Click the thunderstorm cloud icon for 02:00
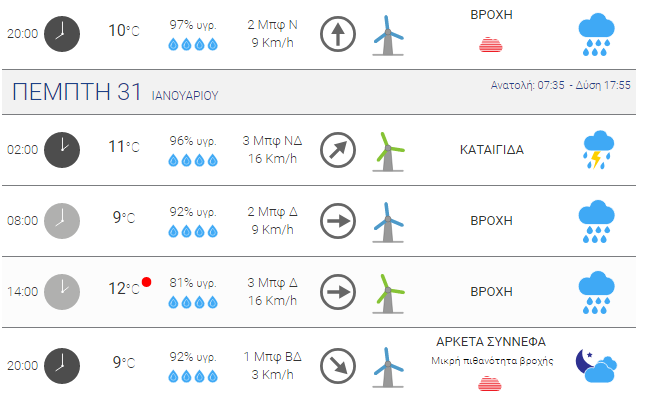The image size is (651, 401). pos(597,150)
